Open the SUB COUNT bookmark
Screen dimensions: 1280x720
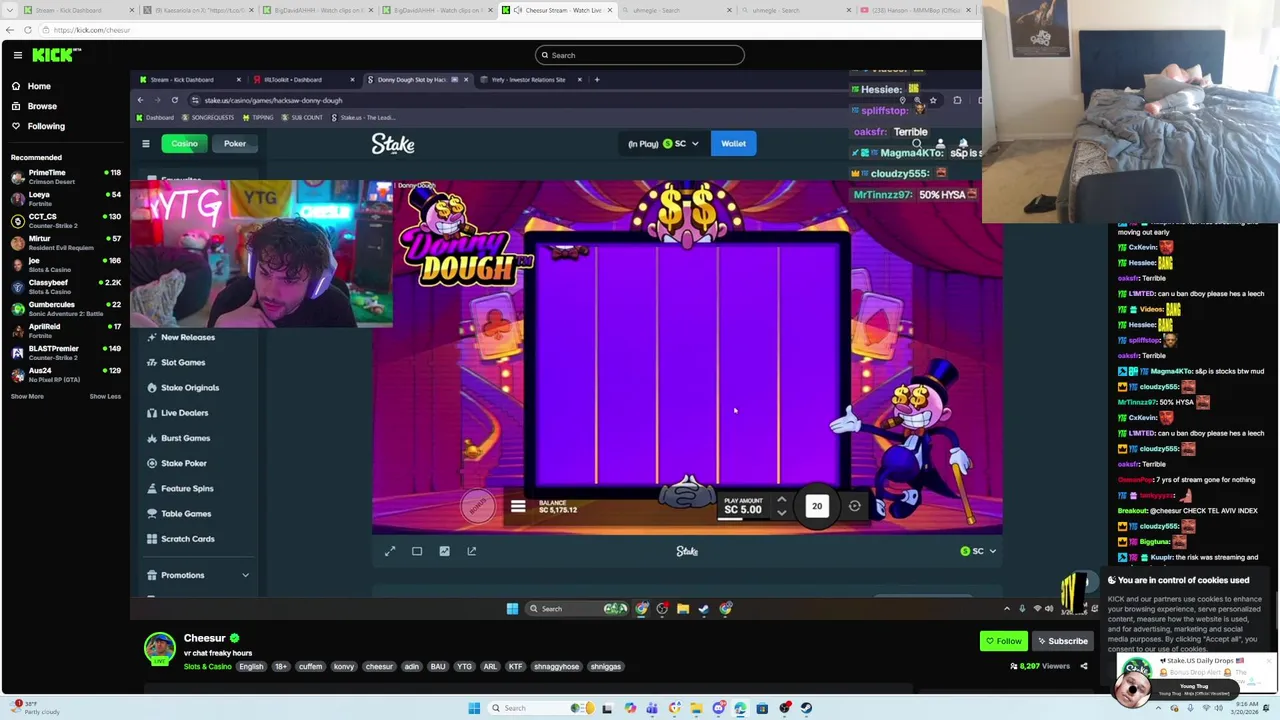click(303, 117)
